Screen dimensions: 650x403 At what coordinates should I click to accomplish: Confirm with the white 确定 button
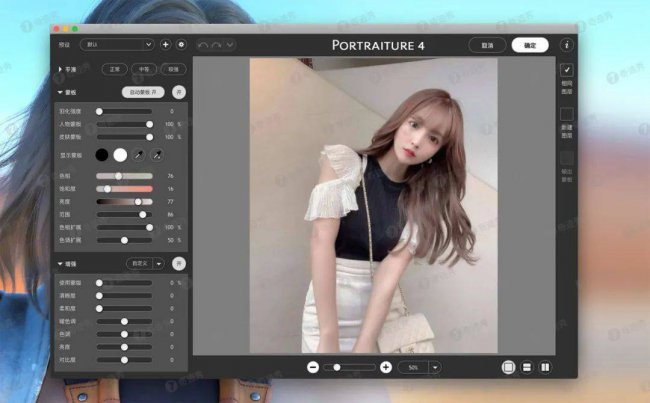530,45
